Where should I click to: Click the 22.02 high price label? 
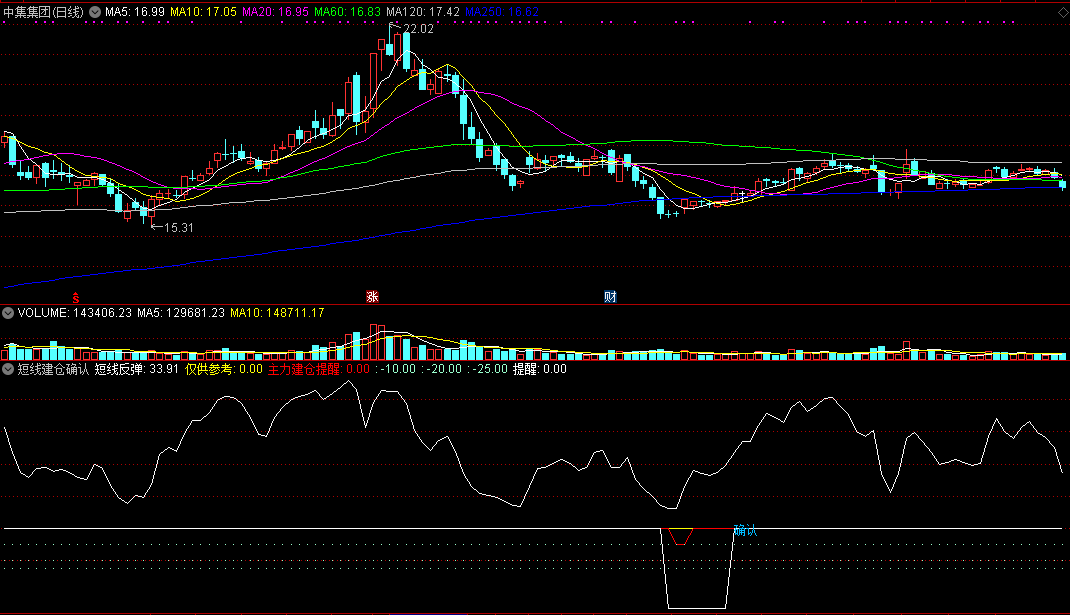click(x=418, y=29)
